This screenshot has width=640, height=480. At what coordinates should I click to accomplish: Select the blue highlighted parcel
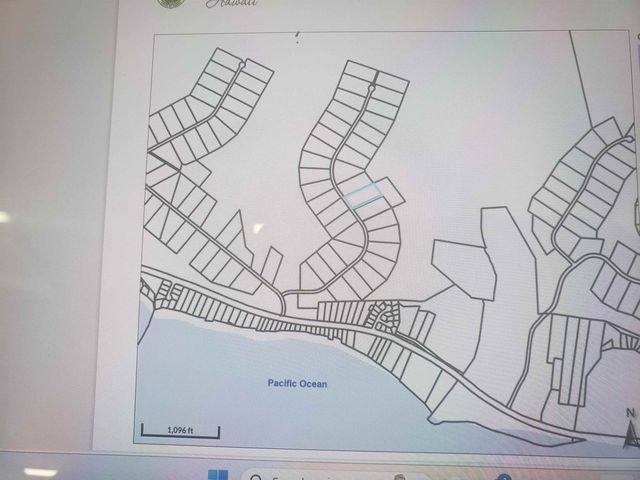point(361,194)
